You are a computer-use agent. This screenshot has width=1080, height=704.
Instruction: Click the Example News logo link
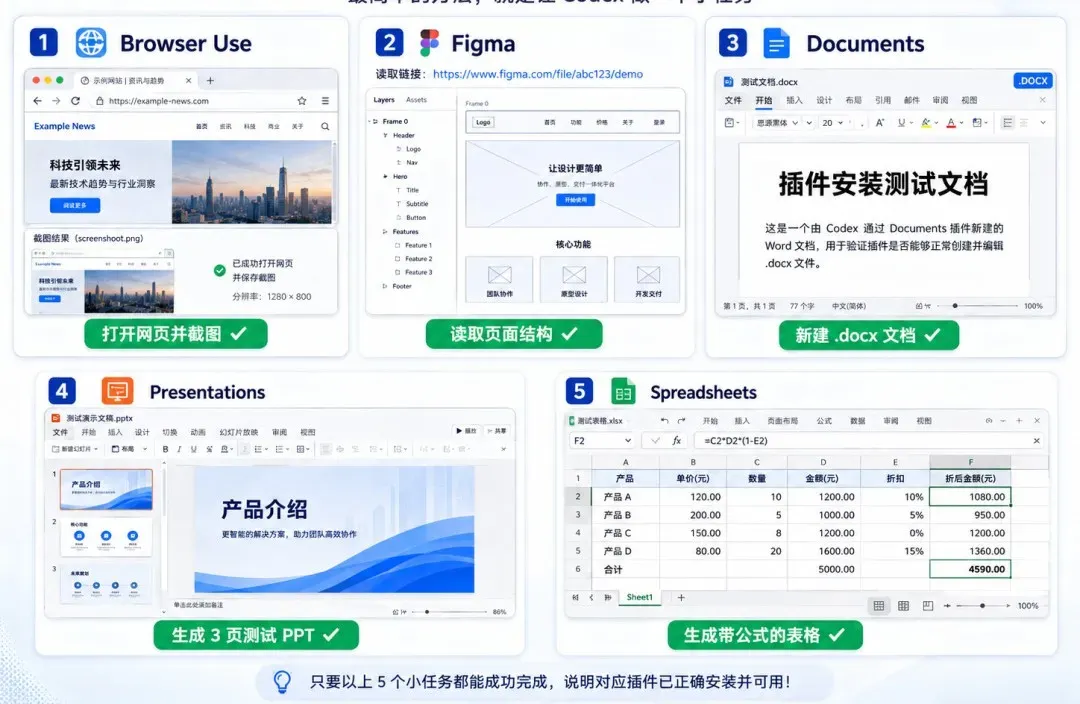click(x=65, y=126)
